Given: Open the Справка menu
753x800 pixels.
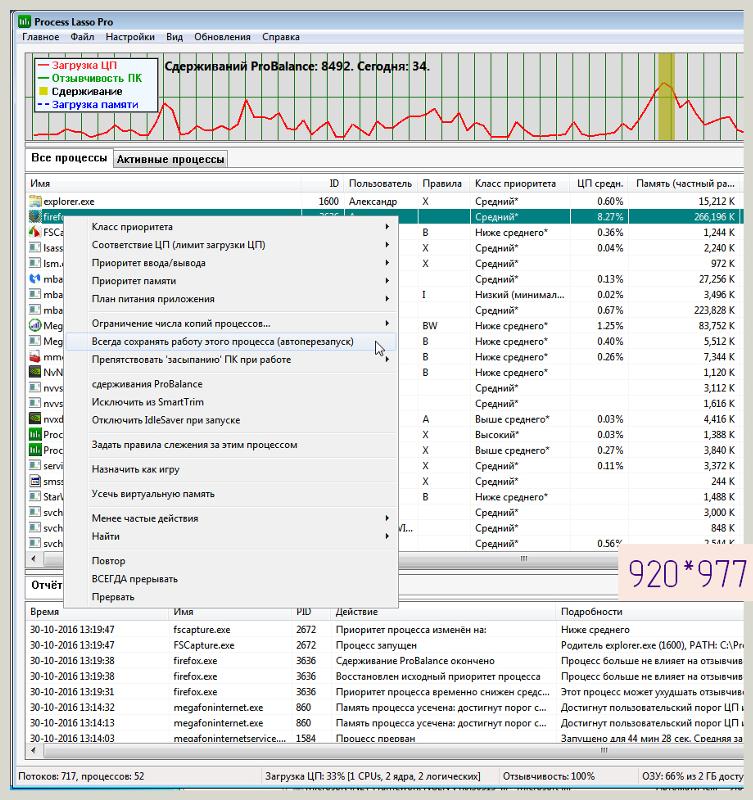Looking at the screenshot, I should (281, 37).
